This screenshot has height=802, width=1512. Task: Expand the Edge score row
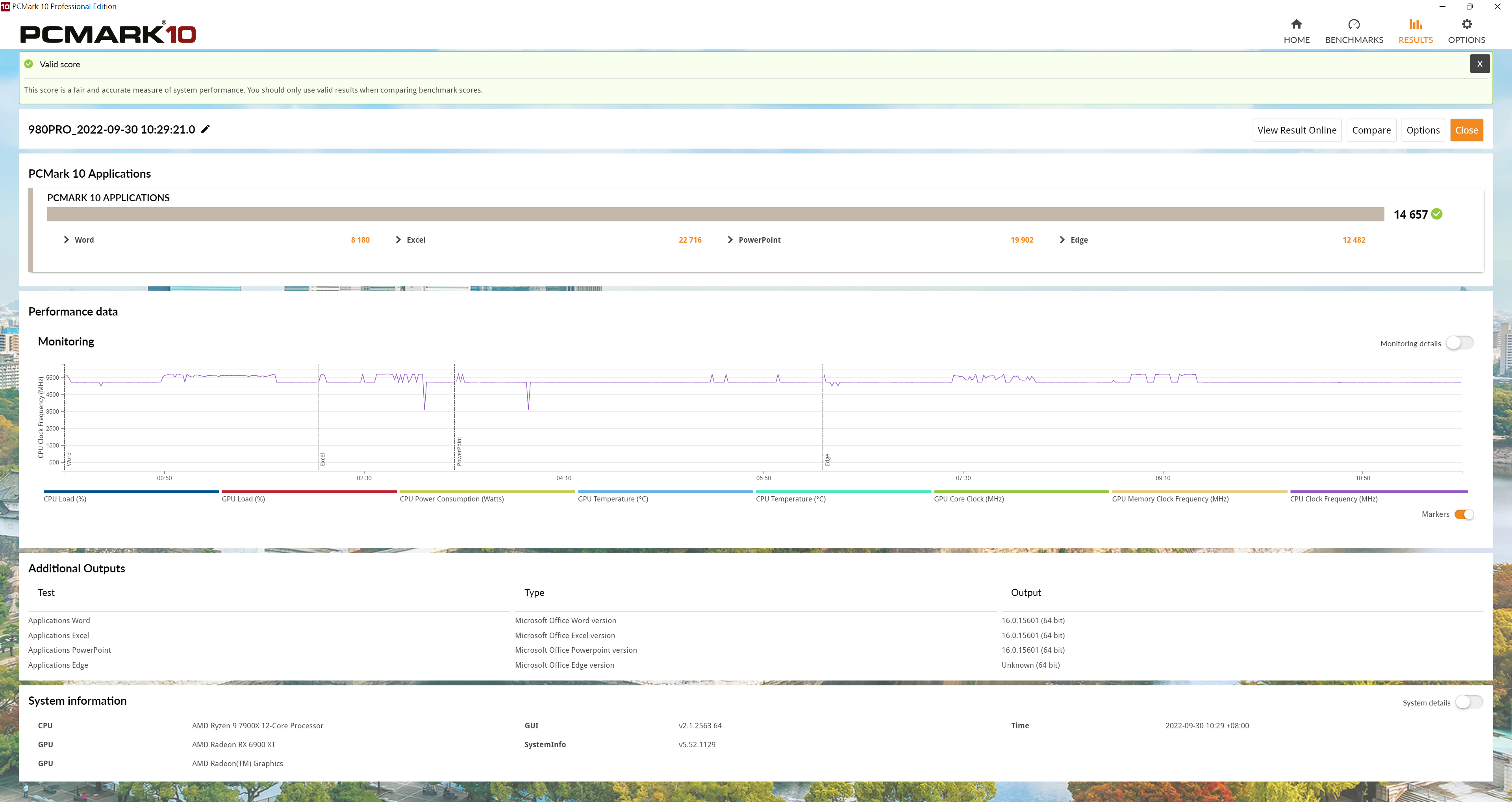pyautogui.click(x=1062, y=239)
